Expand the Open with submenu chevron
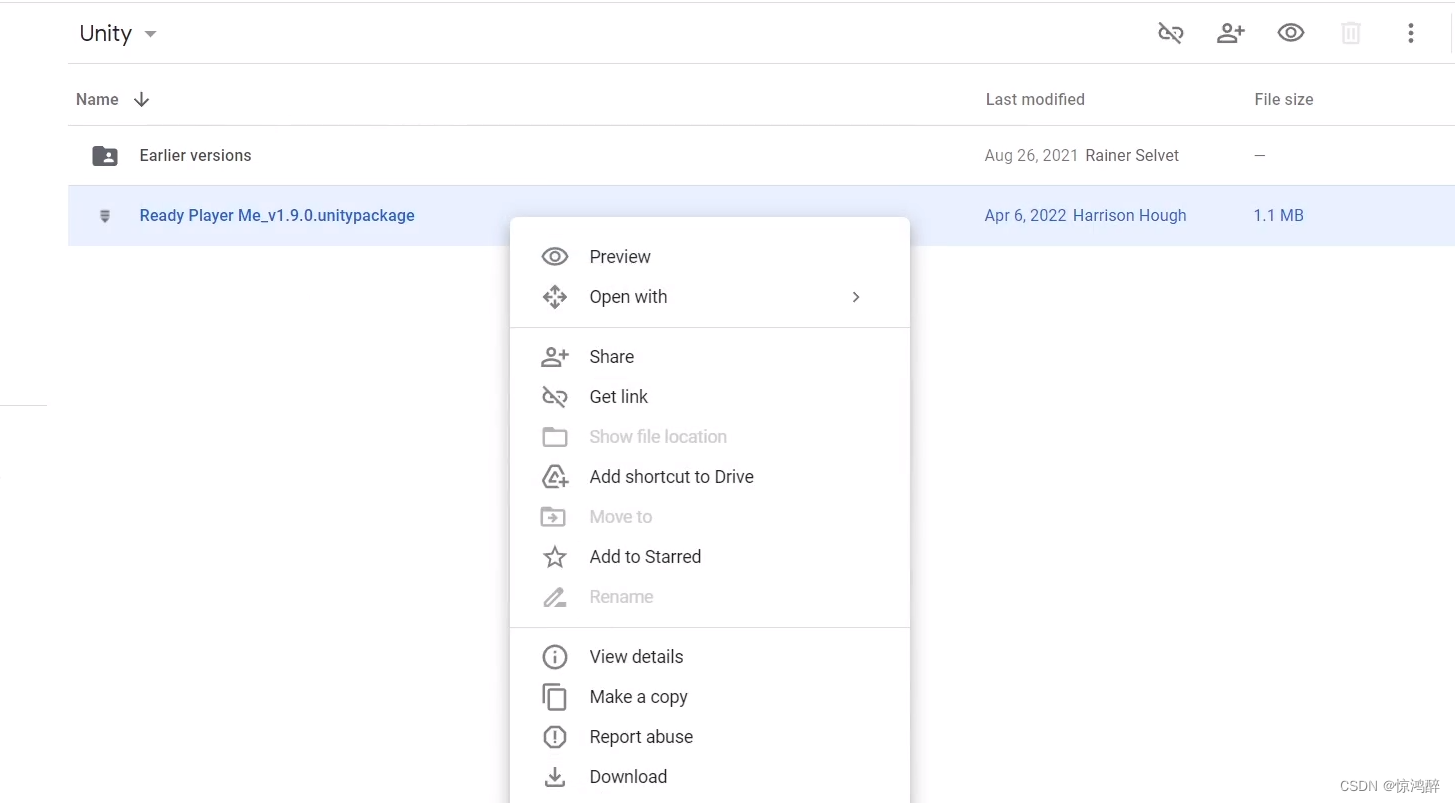Image resolution: width=1455 pixels, height=803 pixels. point(855,297)
